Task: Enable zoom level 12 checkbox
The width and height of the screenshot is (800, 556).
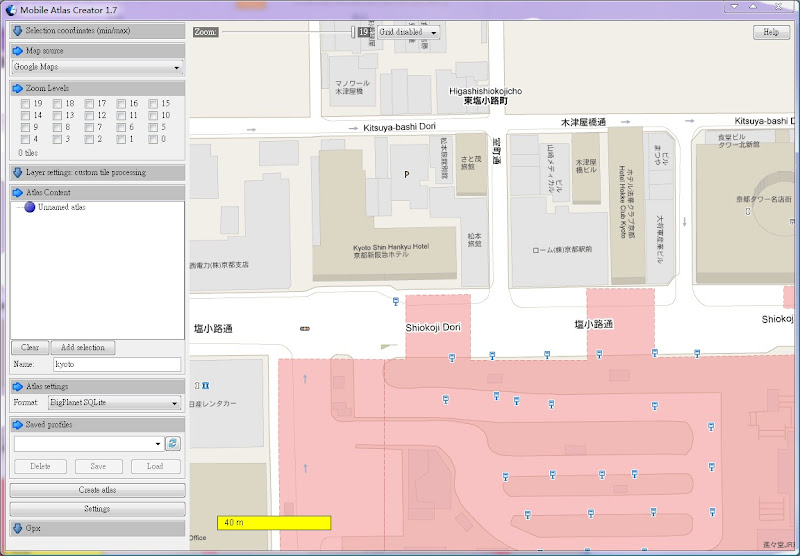Action: pos(89,116)
